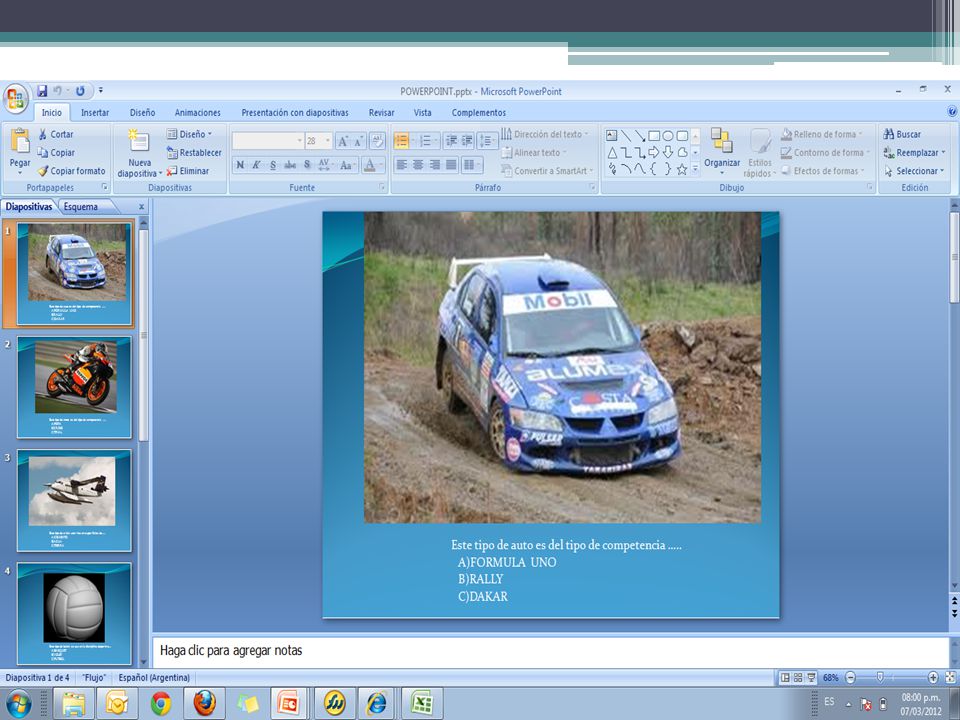Pick the rectangle shape in gallery
Image resolution: width=960 pixels, height=720 pixels.
click(654, 136)
